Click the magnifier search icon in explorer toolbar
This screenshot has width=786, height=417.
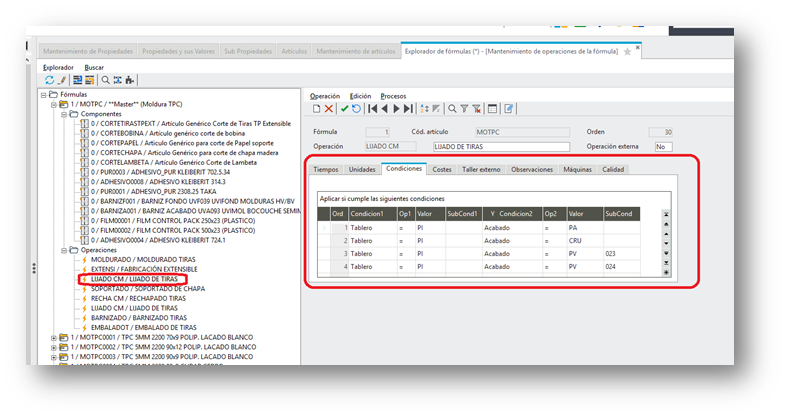(x=105, y=80)
